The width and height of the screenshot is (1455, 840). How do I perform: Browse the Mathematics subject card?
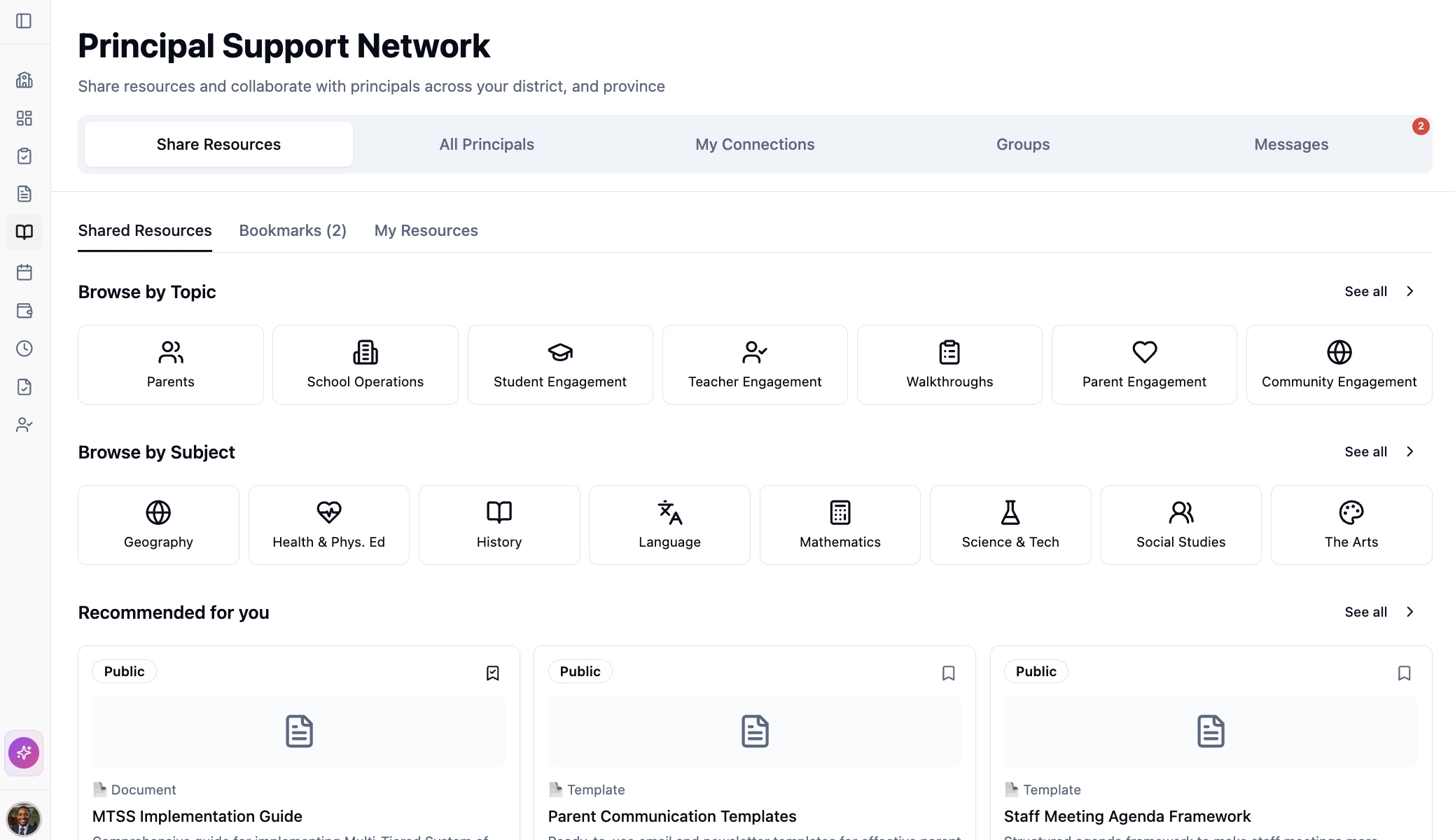(840, 524)
